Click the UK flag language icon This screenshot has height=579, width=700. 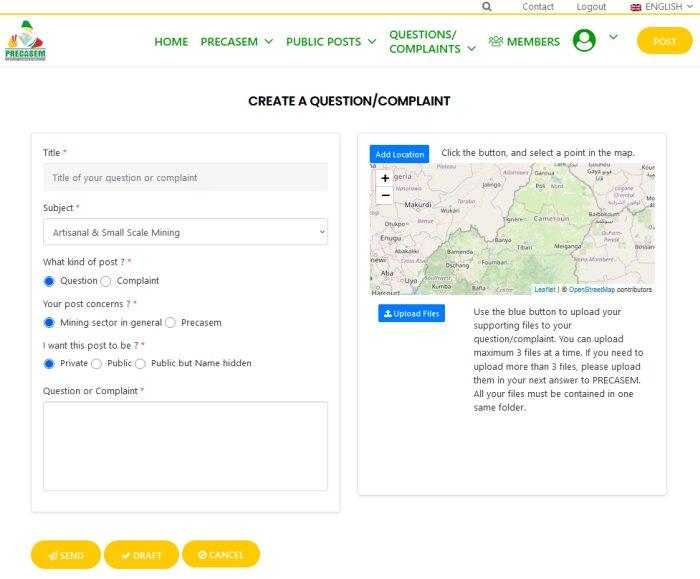[x=636, y=7]
